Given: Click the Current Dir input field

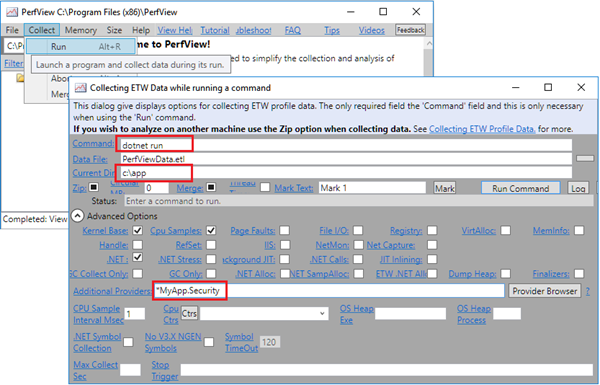Looking at the screenshot, I should coord(346,173).
